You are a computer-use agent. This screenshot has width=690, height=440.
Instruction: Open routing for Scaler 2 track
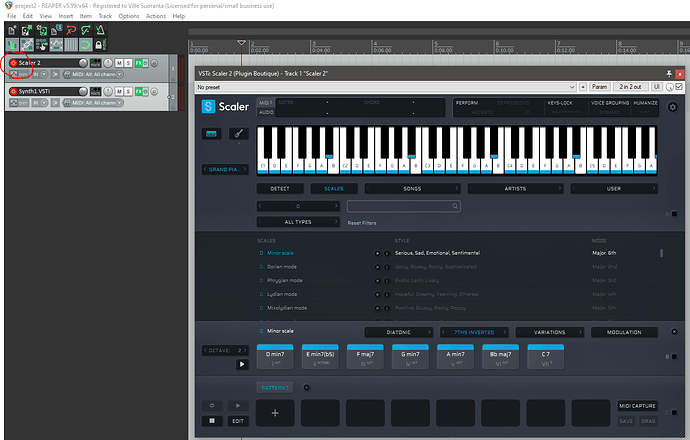click(95, 63)
